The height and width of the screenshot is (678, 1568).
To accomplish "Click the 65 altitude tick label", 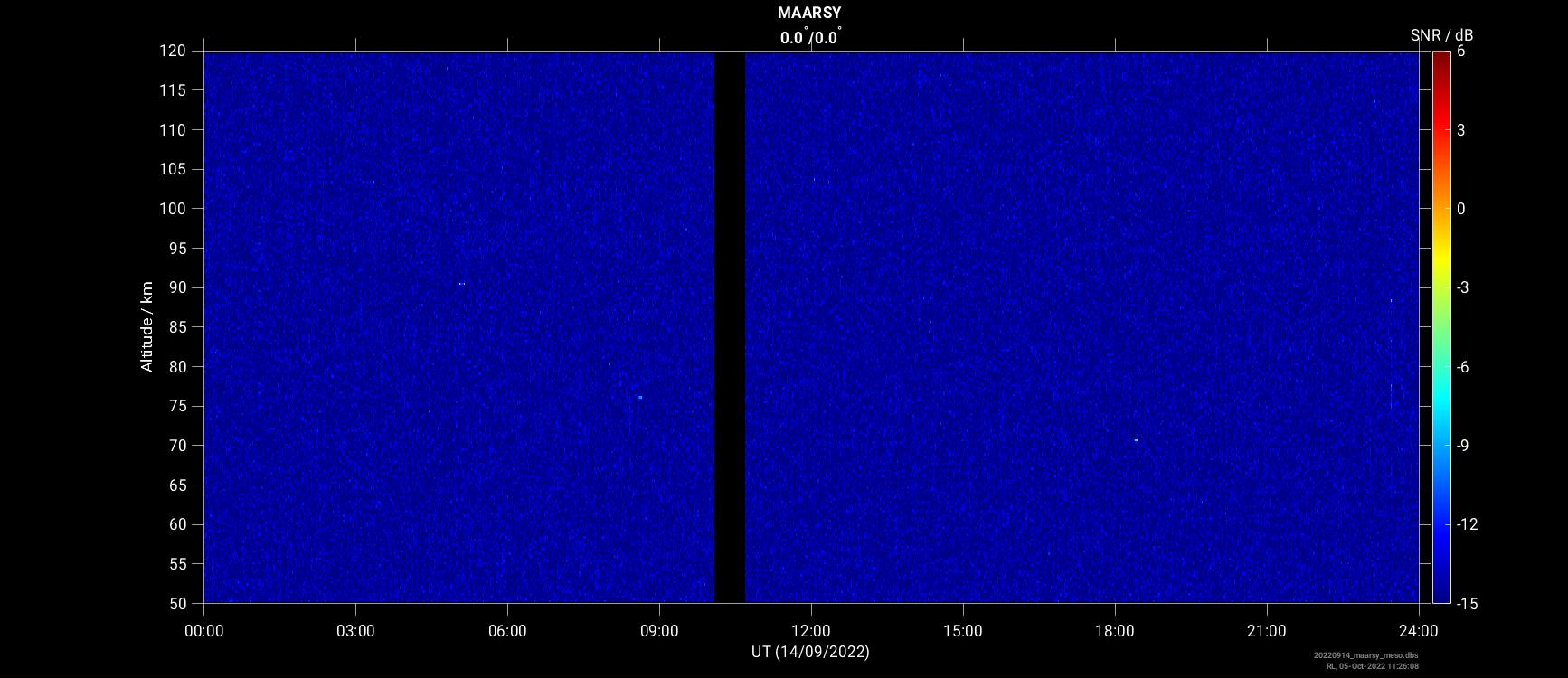I will (178, 485).
